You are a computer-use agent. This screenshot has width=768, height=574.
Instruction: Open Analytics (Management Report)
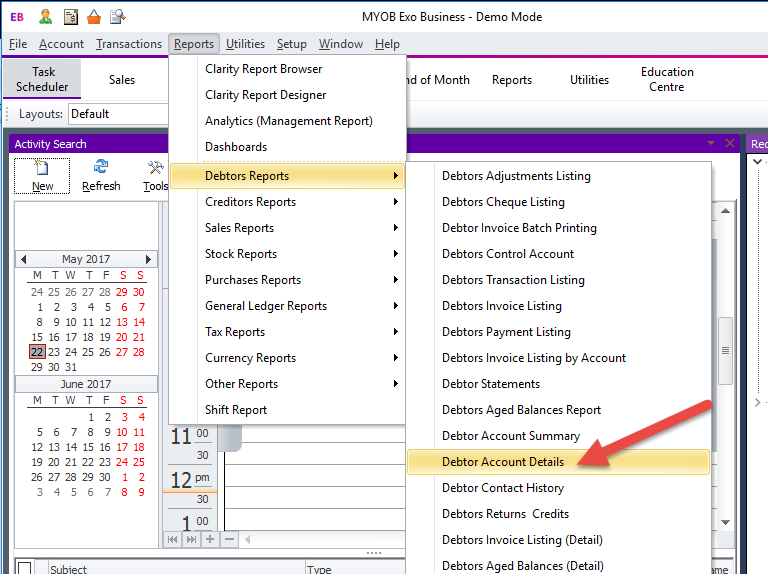point(287,121)
